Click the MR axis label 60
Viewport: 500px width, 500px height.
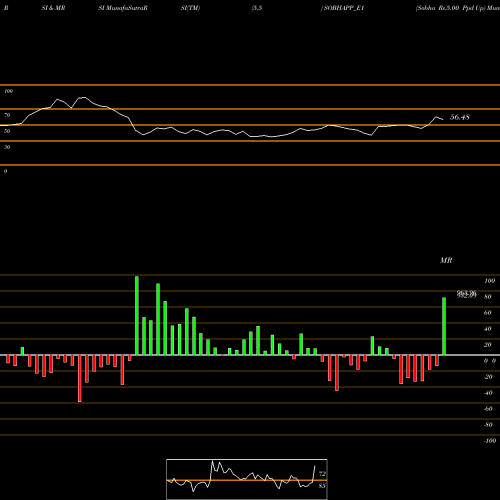[x=487, y=313]
